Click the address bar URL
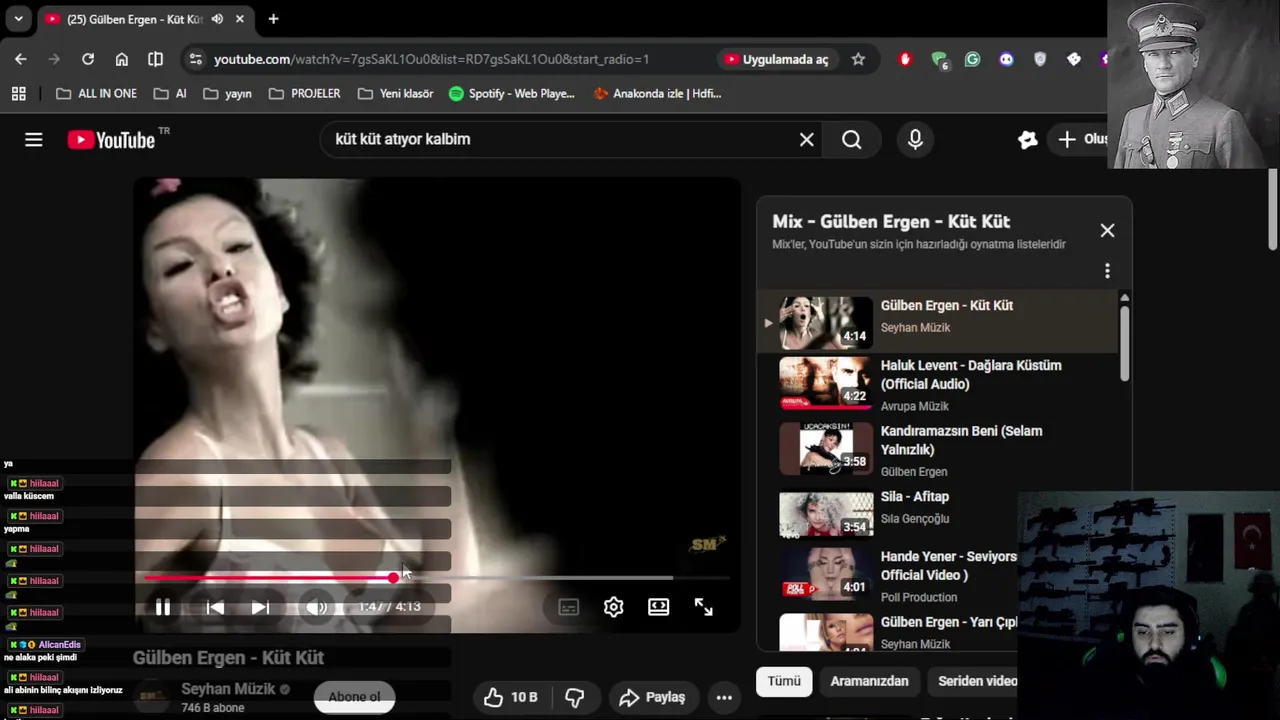 click(431, 59)
